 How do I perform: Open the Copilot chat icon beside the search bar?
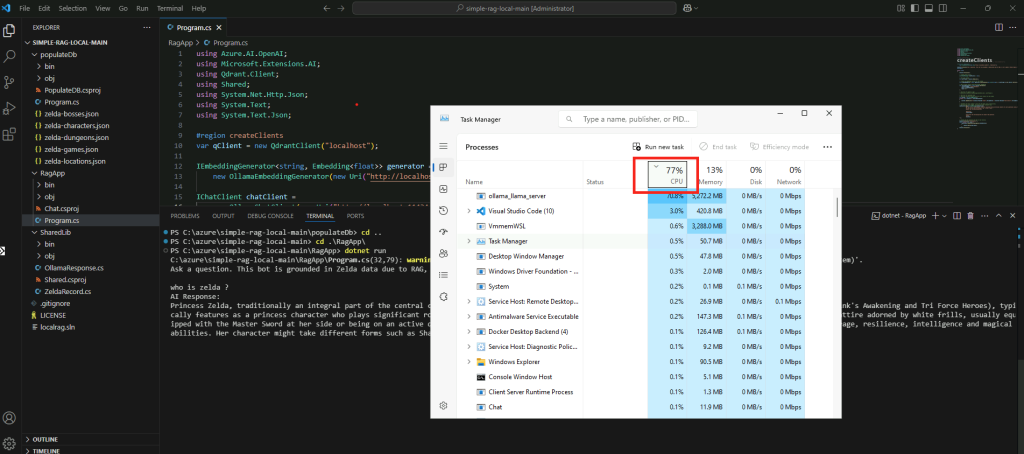pos(688,8)
